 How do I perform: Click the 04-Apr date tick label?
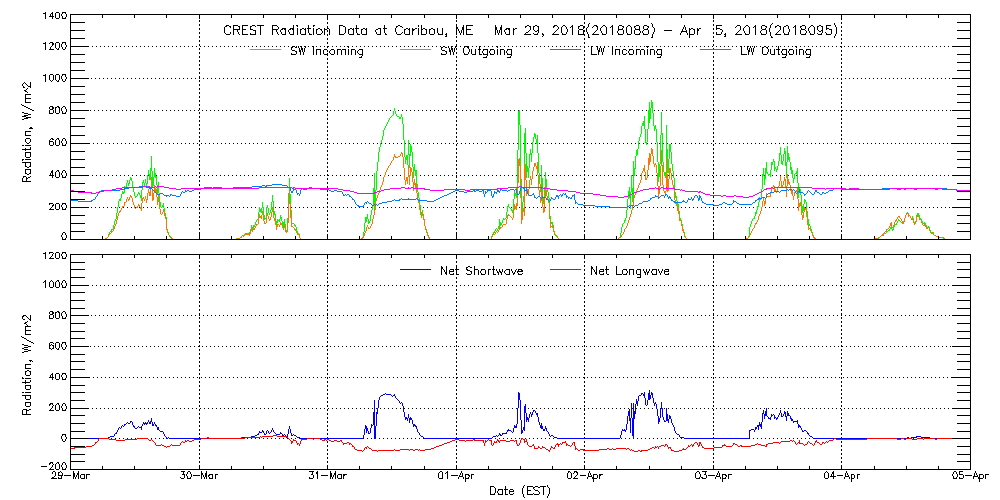click(x=841, y=476)
